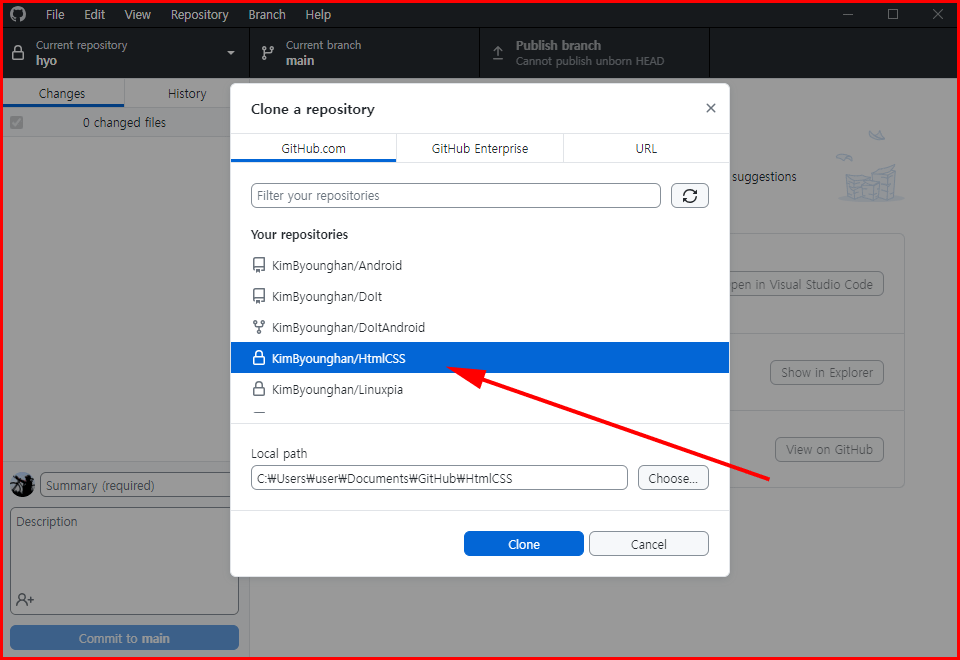Click the 0 changed files label
This screenshot has height=660, width=960.
(124, 122)
